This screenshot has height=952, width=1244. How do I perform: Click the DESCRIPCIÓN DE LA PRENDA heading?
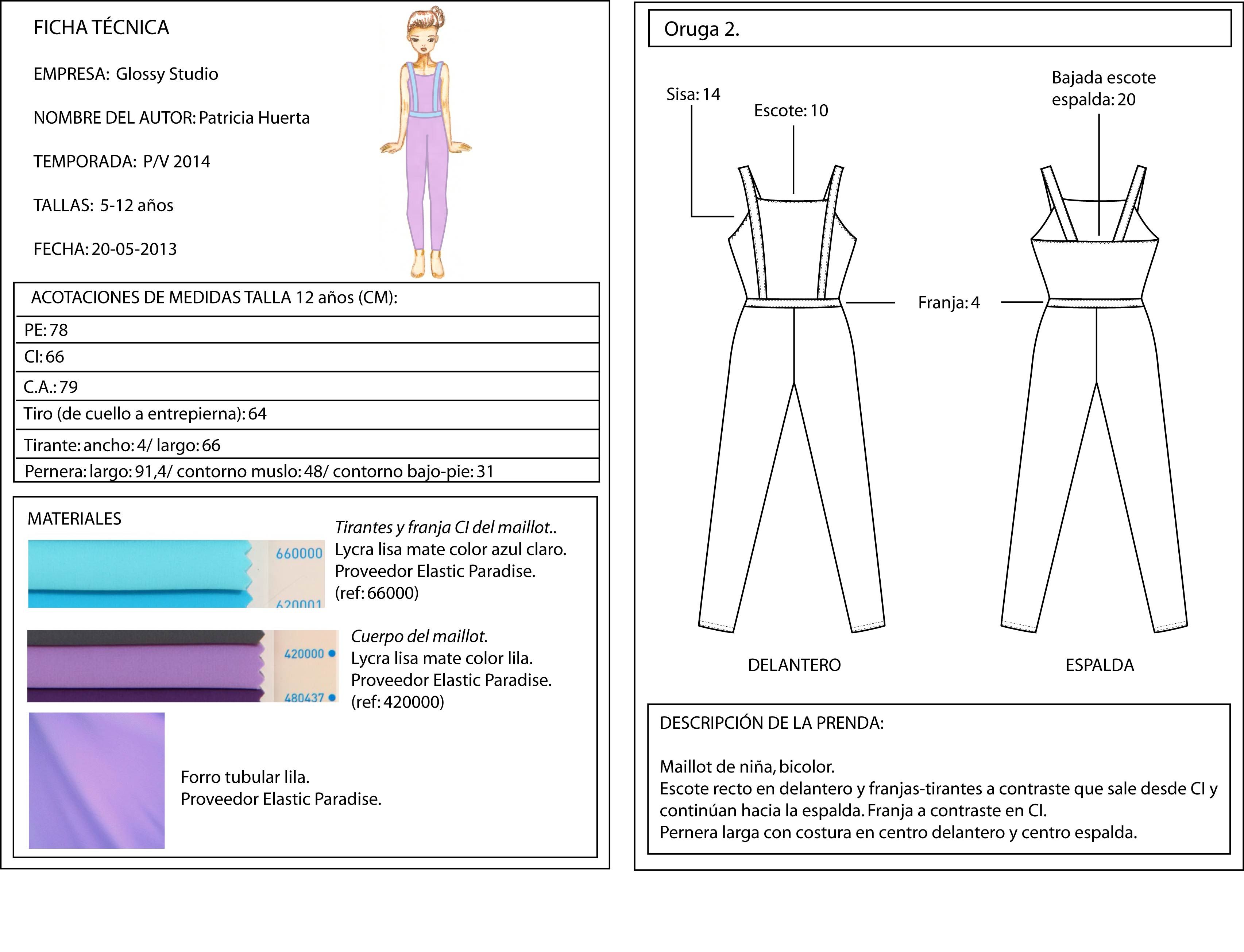click(x=771, y=723)
